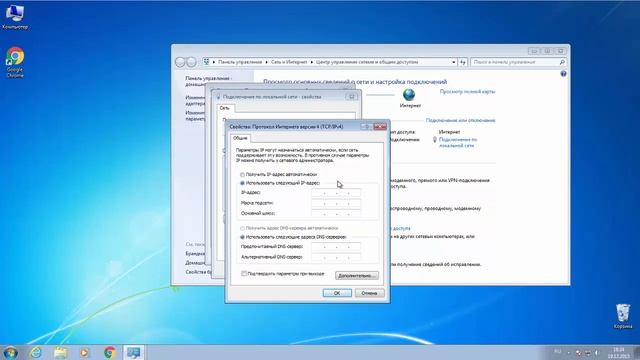Select obtain IP address automatically radio
The height and width of the screenshot is (360, 640).
[x=242, y=175]
